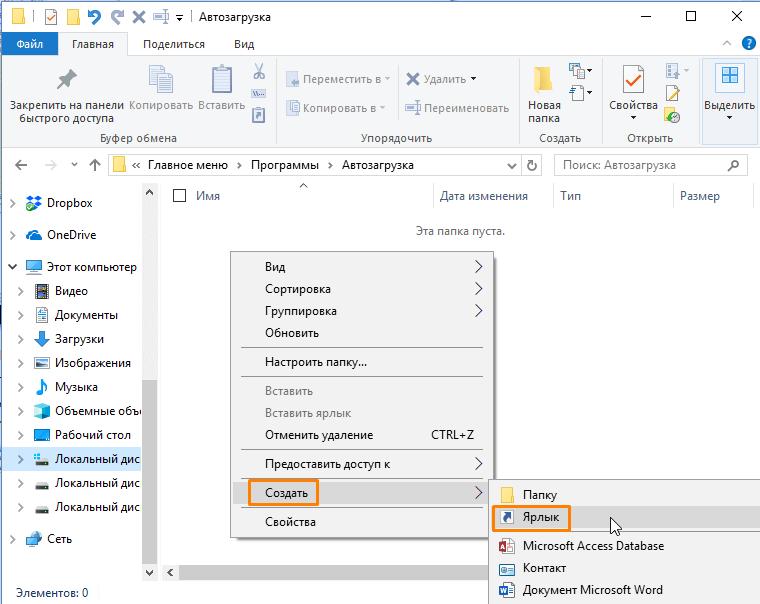Screen dimensions: 760x604
Task: Open Properties in ribbon
Action: click(x=633, y=93)
